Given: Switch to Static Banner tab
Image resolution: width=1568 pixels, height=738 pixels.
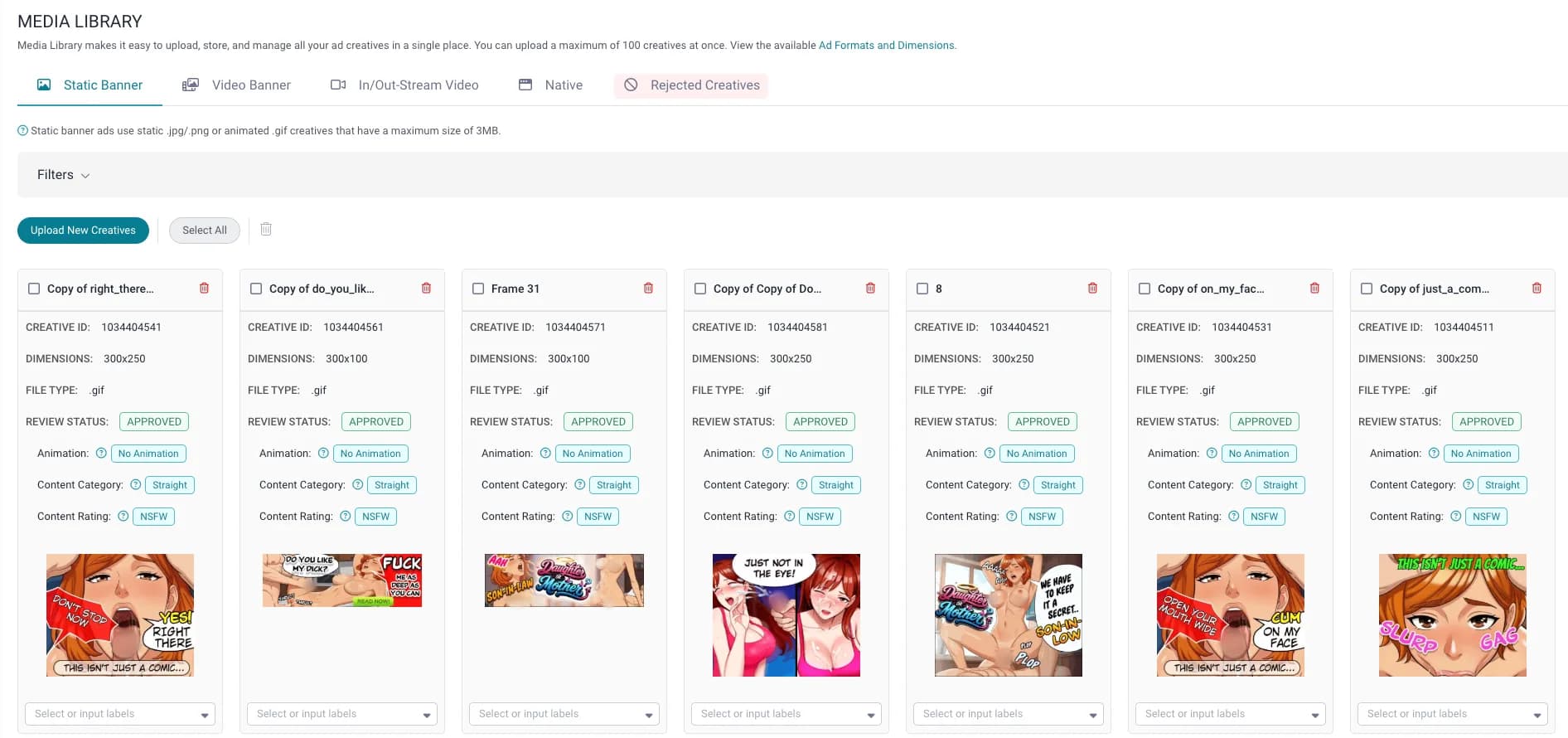Looking at the screenshot, I should (90, 85).
